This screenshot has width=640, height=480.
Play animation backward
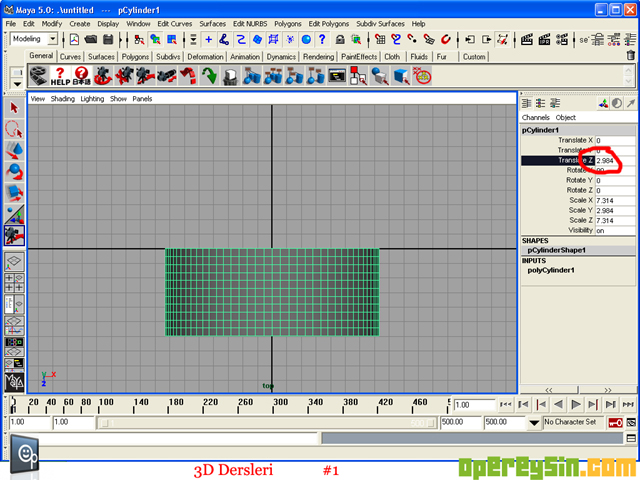[558, 405]
